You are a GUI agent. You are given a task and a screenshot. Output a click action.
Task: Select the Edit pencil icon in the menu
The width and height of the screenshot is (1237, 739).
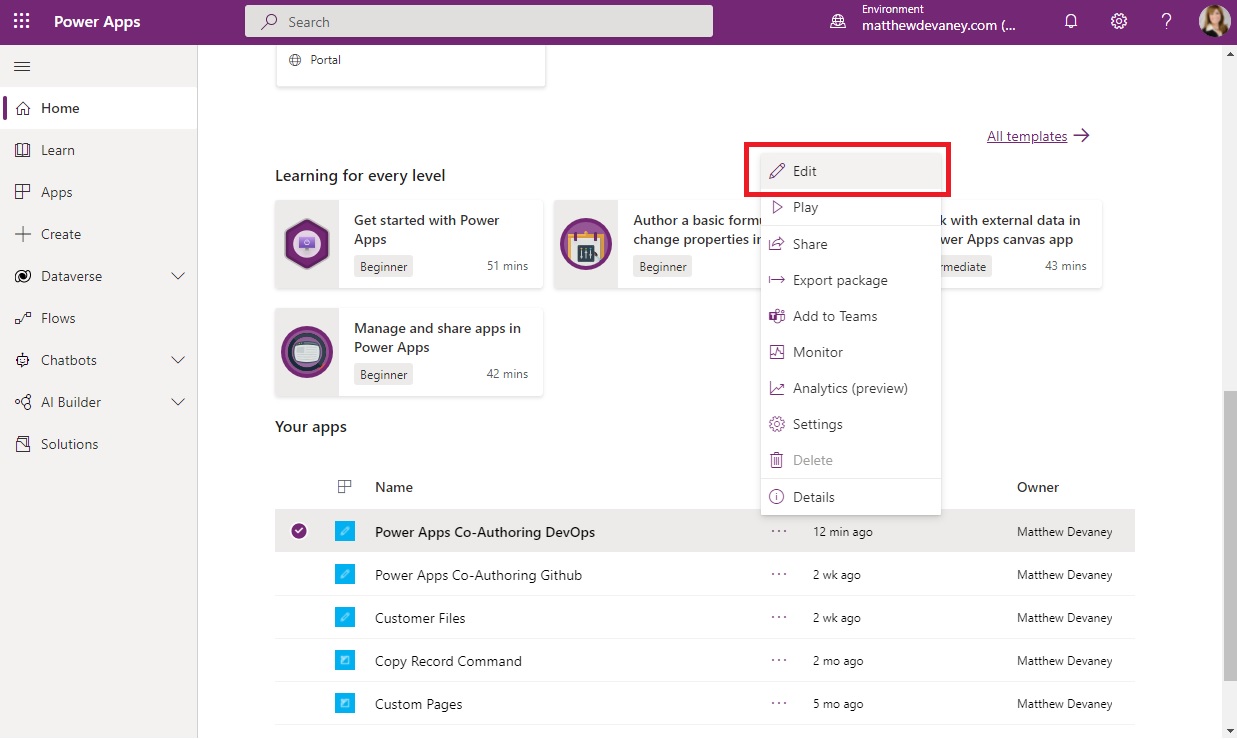(776, 170)
